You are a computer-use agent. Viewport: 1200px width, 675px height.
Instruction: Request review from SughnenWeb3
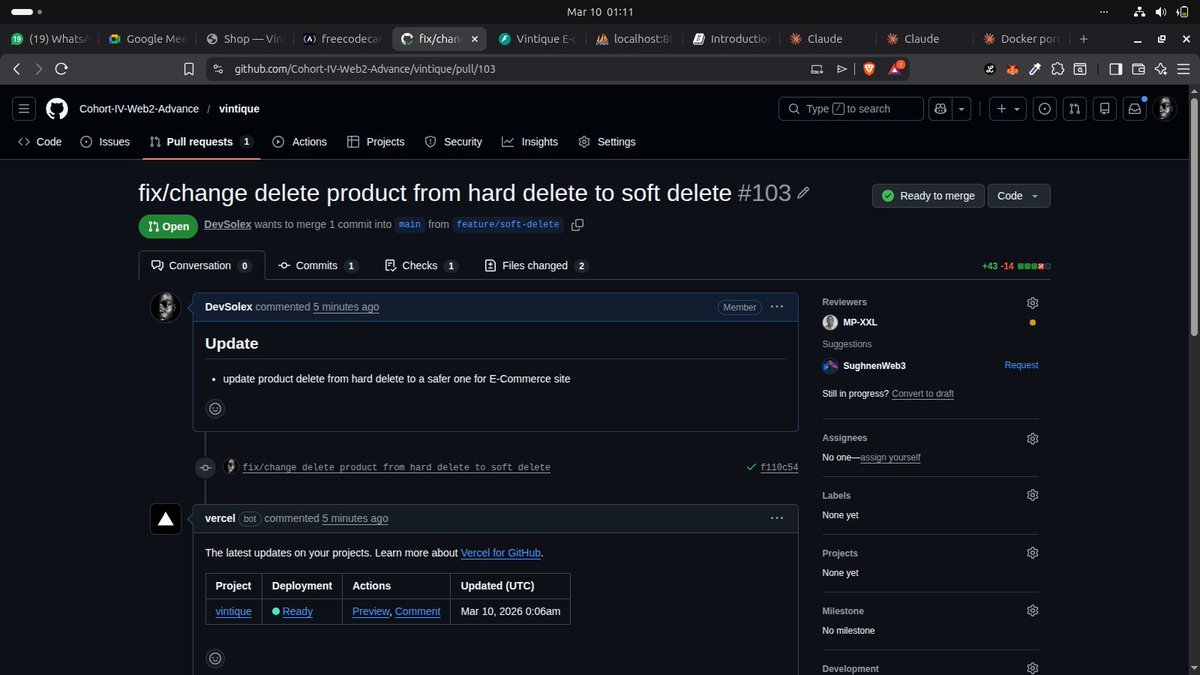[x=1021, y=366]
